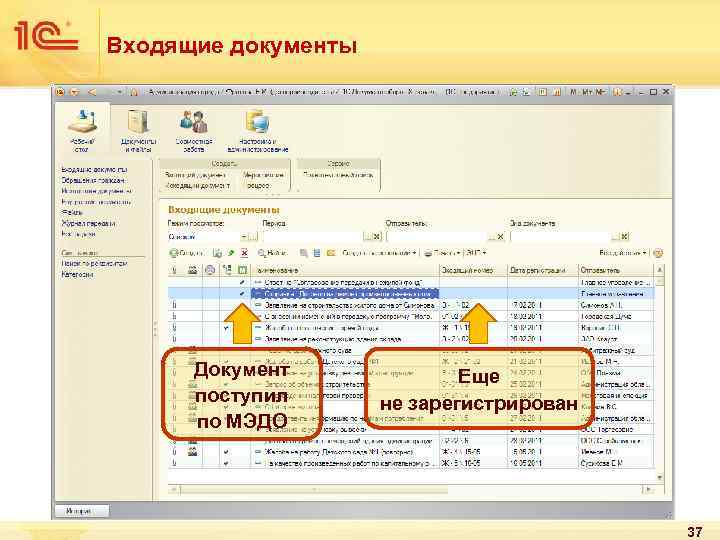720x540 pixels.
Task: Open title bar history dropdown arrow
Action: pyautogui.click(x=120, y=92)
